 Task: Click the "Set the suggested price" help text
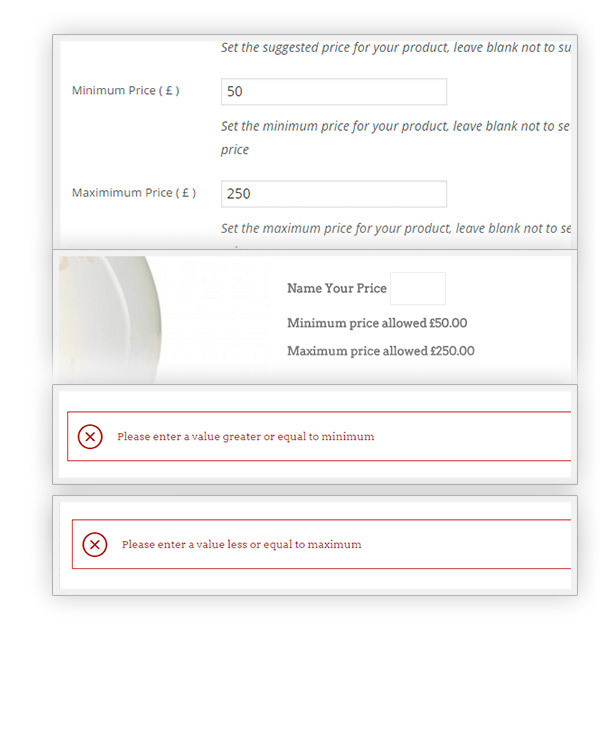click(395, 47)
